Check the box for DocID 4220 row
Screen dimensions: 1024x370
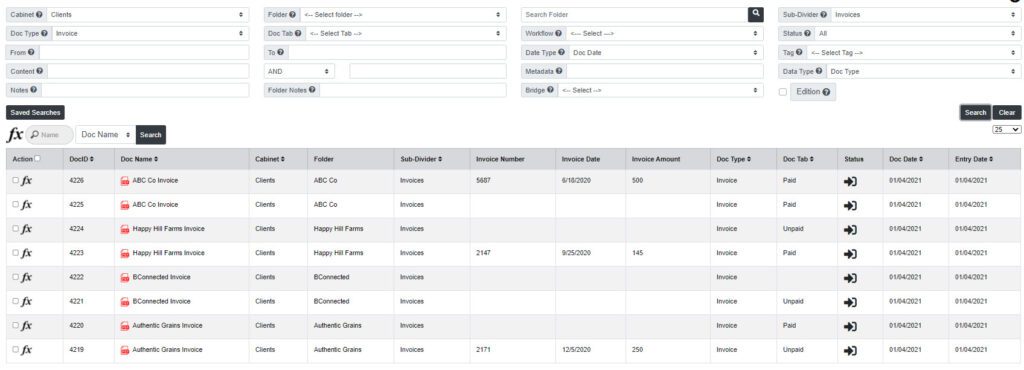pos(16,326)
